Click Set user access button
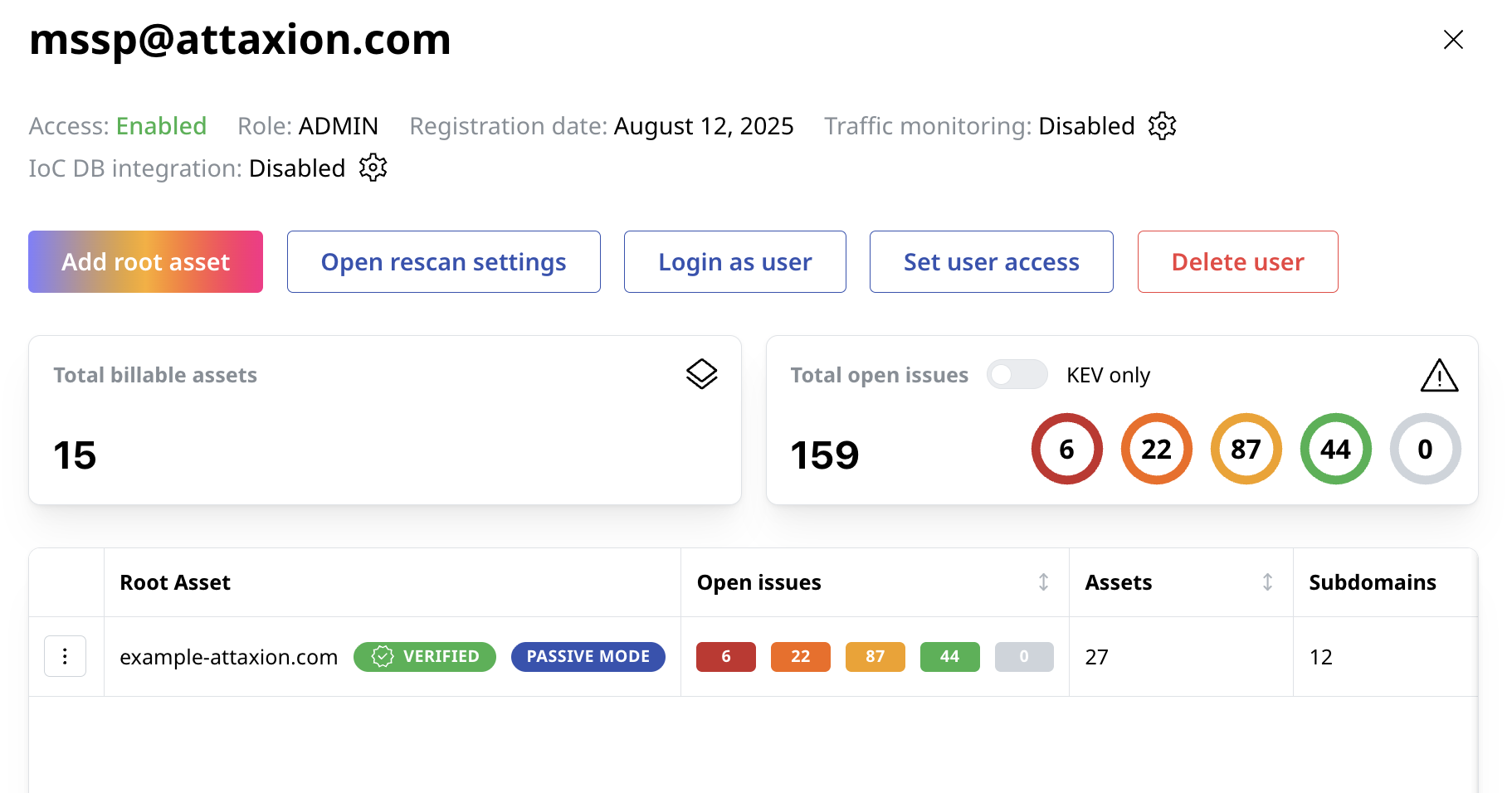Image resolution: width=1512 pixels, height=793 pixels. tap(991, 262)
